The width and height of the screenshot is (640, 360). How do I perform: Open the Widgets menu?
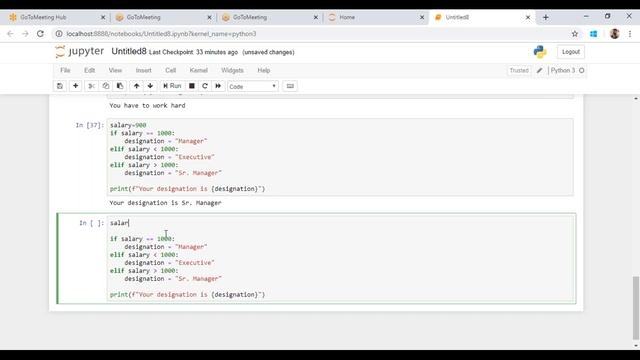232,70
